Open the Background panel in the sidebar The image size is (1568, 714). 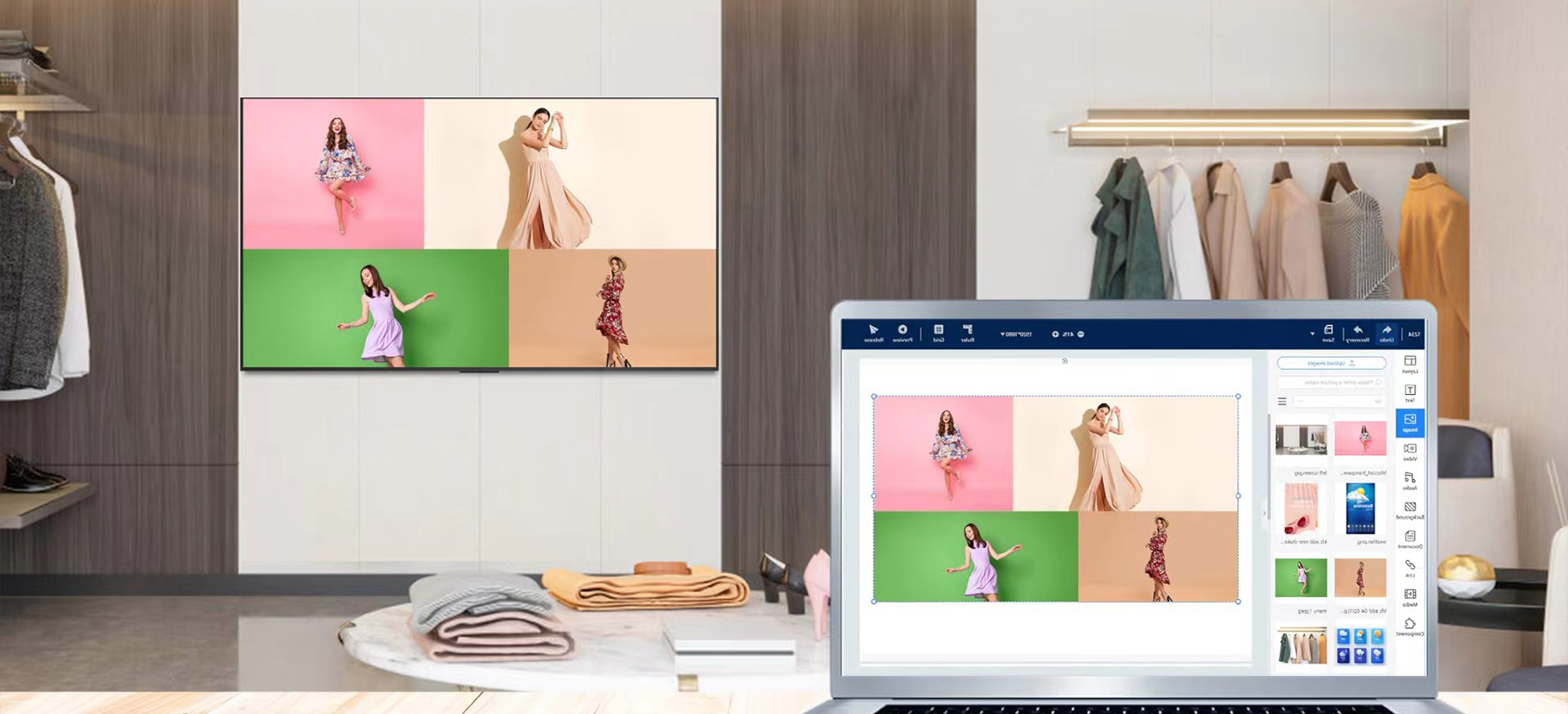[x=1410, y=510]
